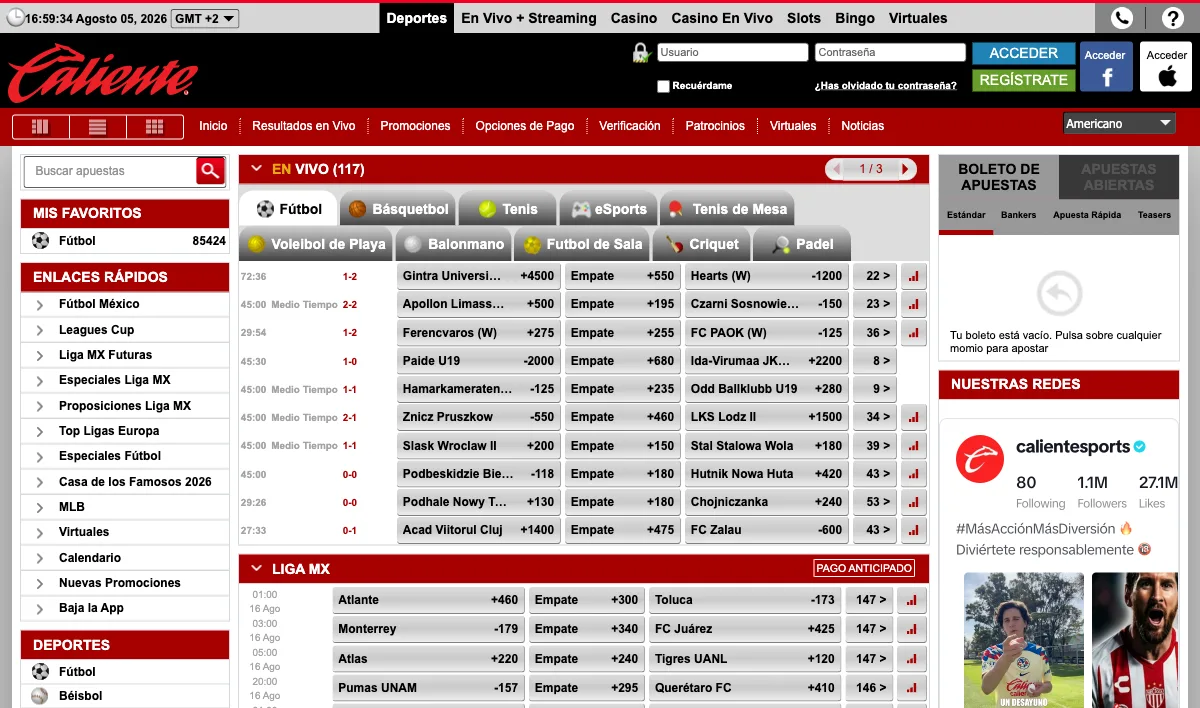Open the América jersey video thumbnail

click(x=1023, y=640)
